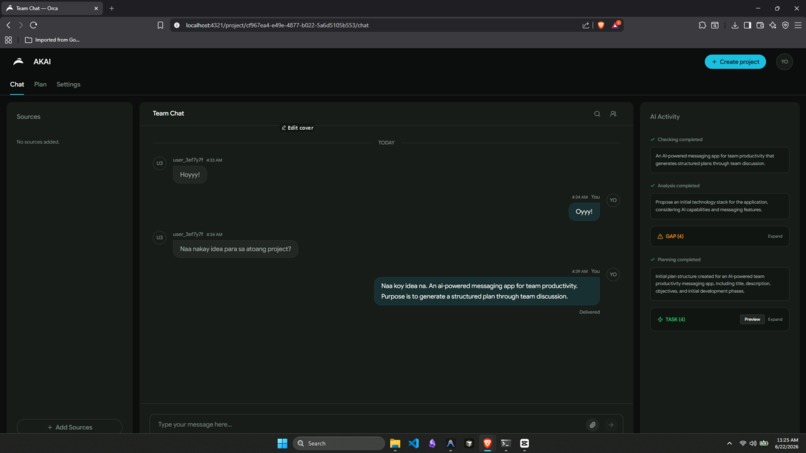Click the browser address bar URL
This screenshot has width=806, height=453.
point(277,25)
